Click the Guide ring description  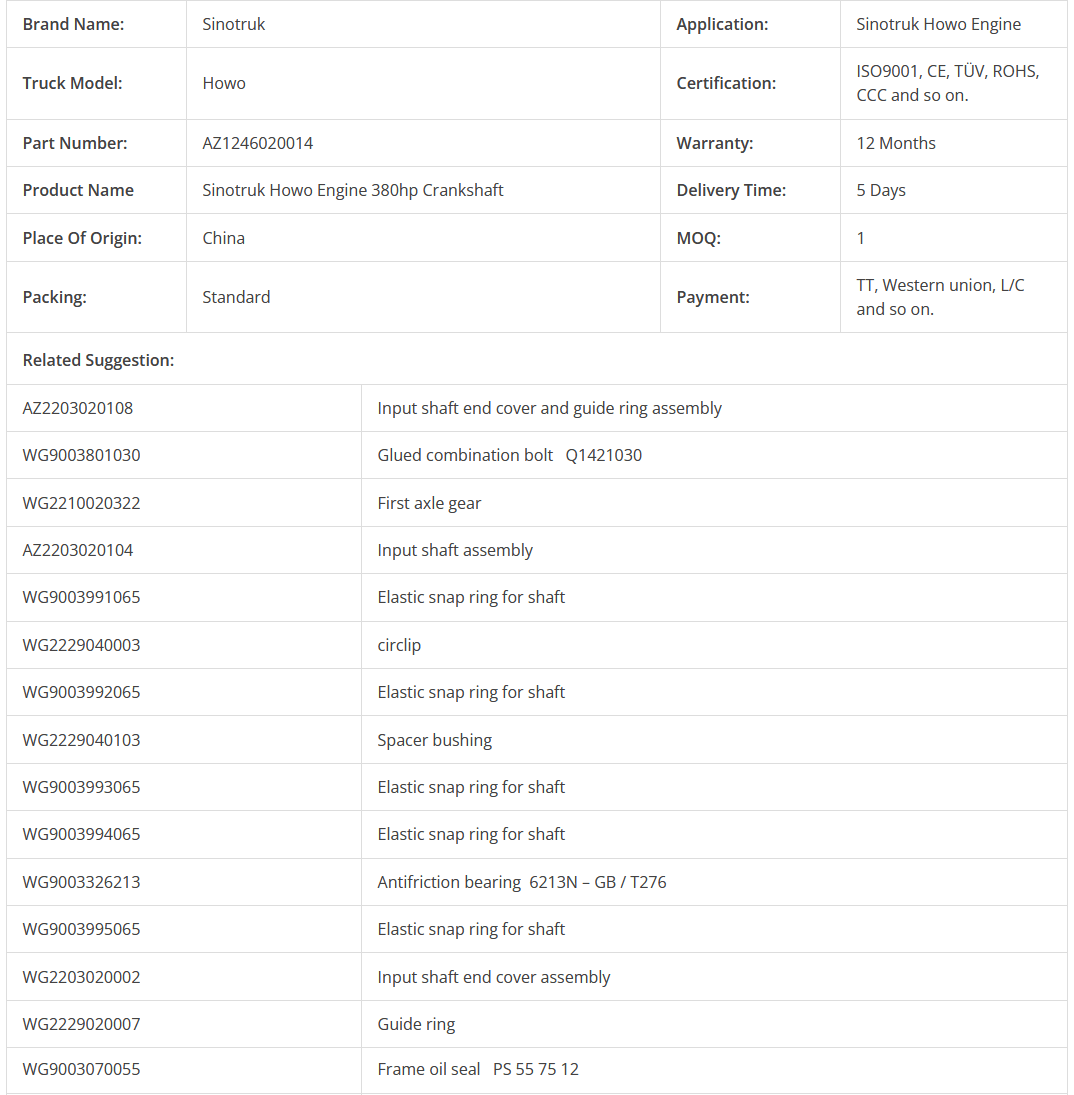pyautogui.click(x=416, y=1024)
